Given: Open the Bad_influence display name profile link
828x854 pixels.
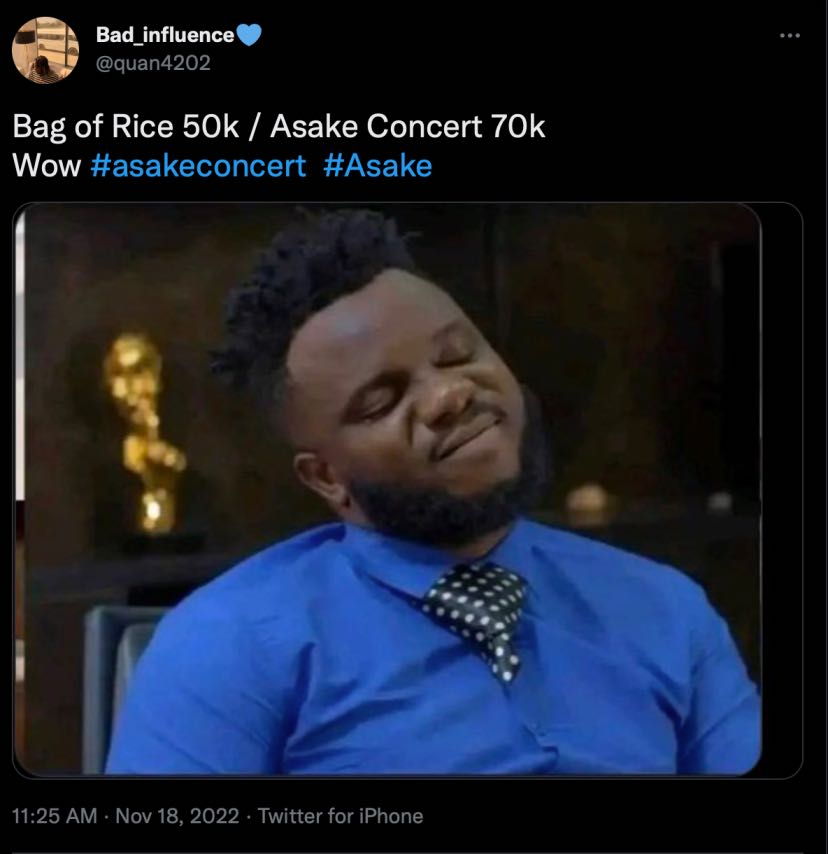Looking at the screenshot, I should (165, 35).
